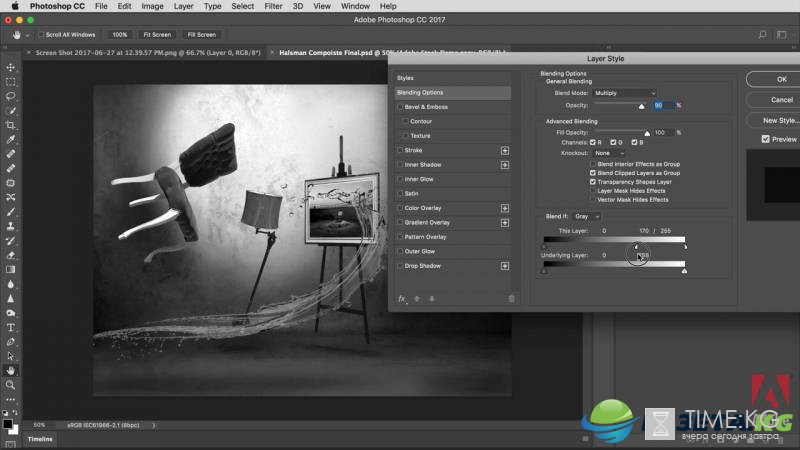Image resolution: width=800 pixels, height=450 pixels.
Task: Select the Blur tool (water drop)
Action: (x=10, y=284)
